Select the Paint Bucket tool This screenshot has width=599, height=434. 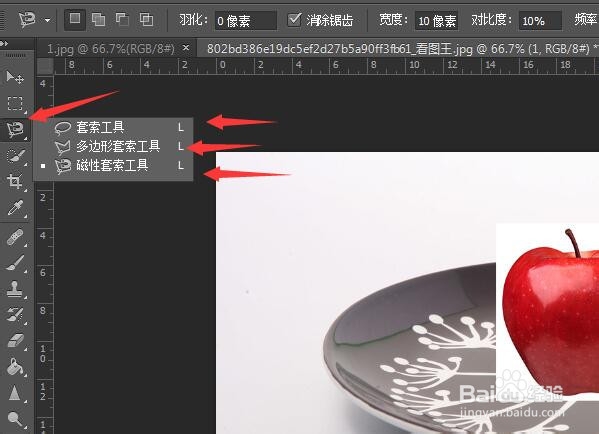coord(15,367)
